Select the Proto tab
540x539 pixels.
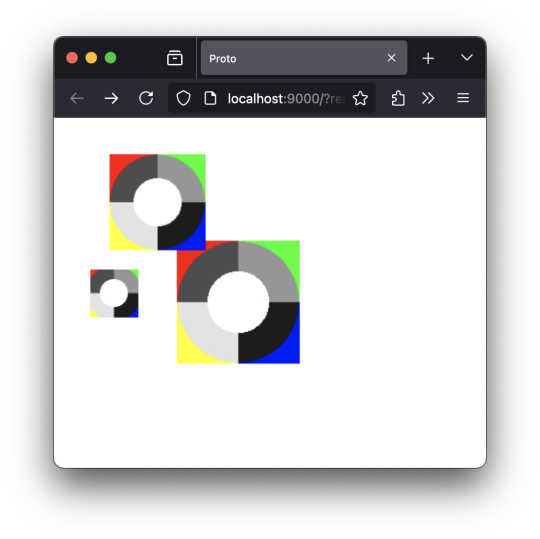(304, 58)
